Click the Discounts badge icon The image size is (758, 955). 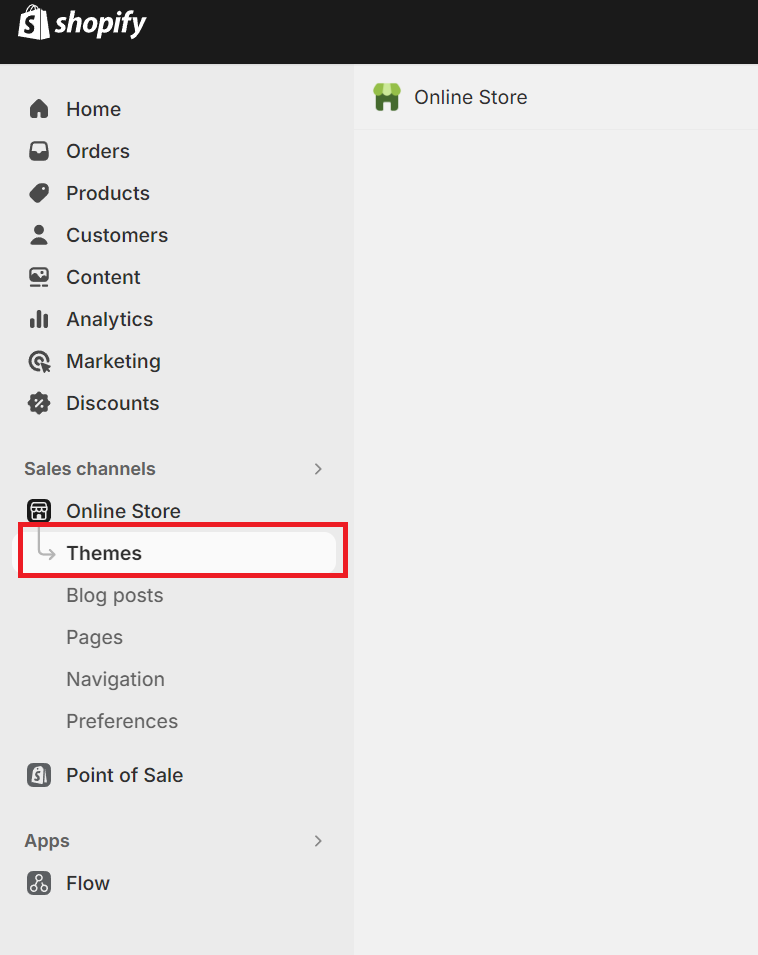point(39,403)
